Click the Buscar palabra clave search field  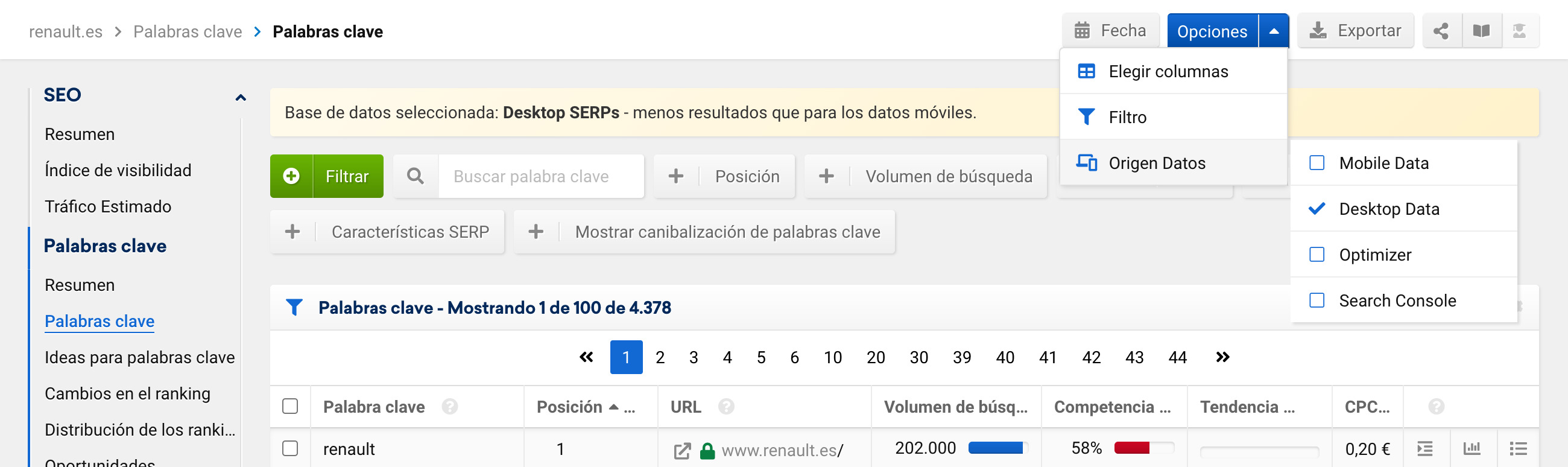(x=540, y=176)
